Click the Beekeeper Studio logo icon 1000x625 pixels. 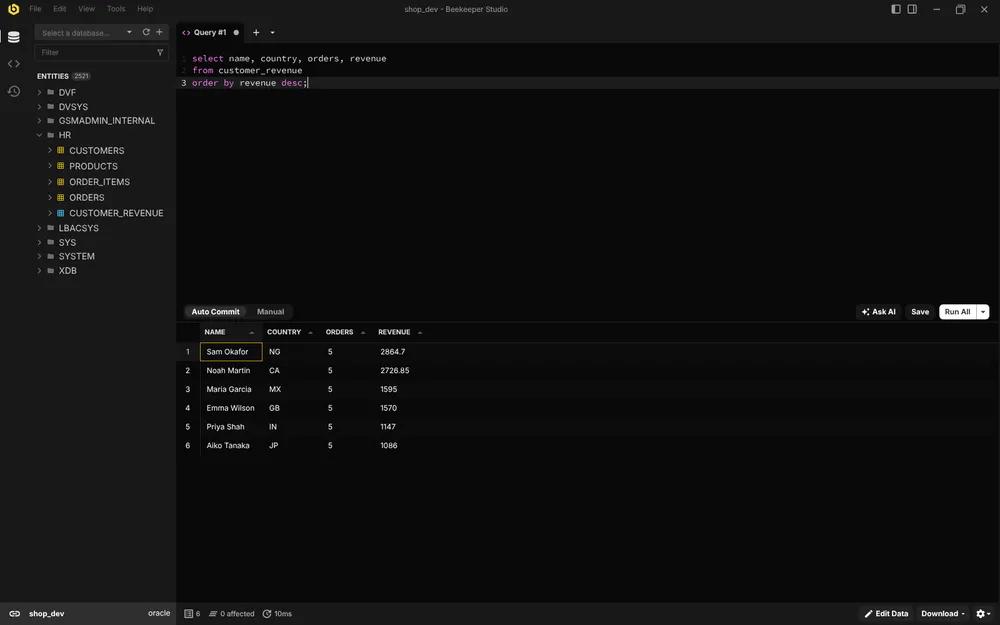(x=13, y=9)
